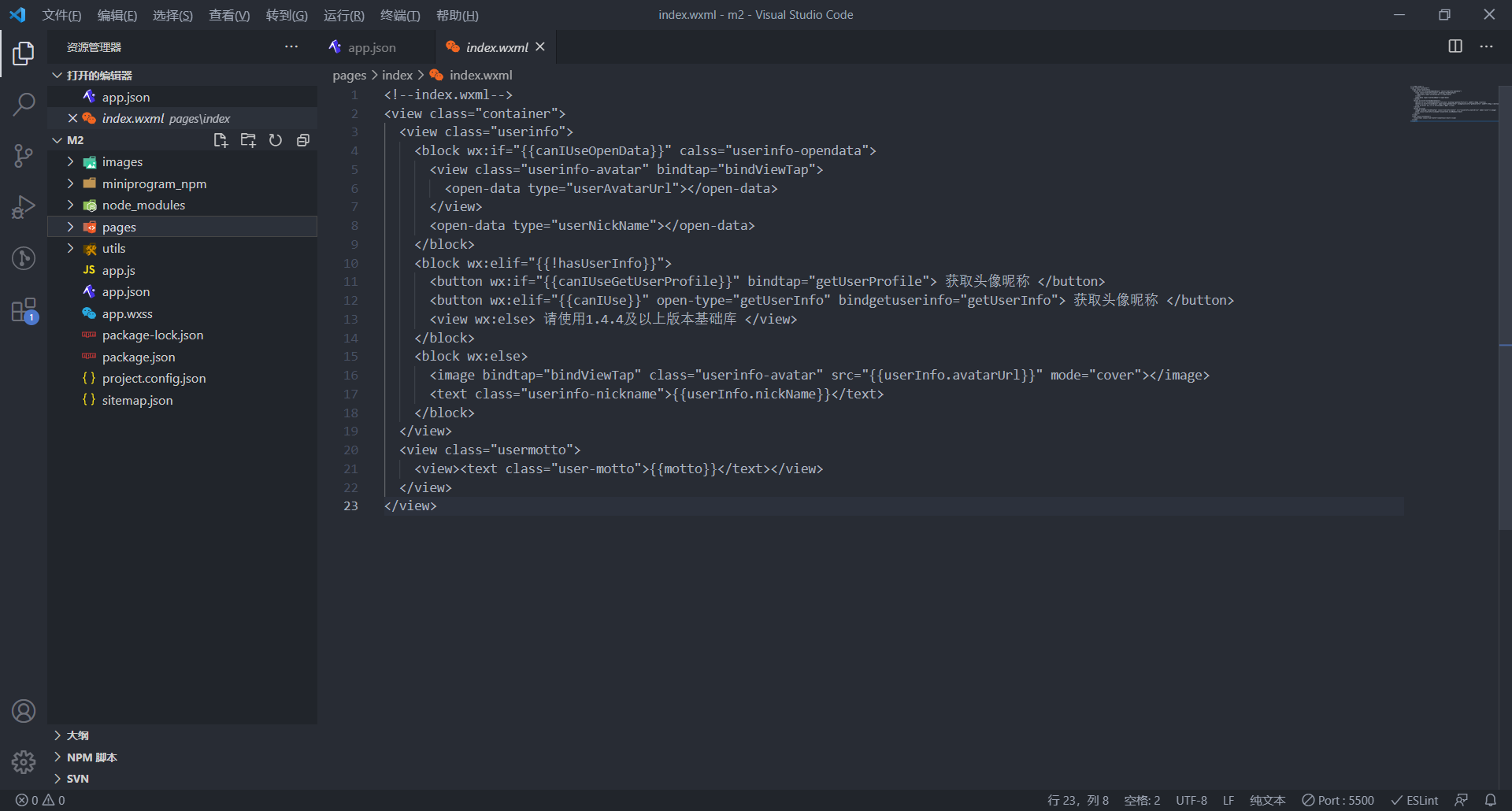Click the project.config.json braces icon
The image size is (1512, 811).
(89, 378)
